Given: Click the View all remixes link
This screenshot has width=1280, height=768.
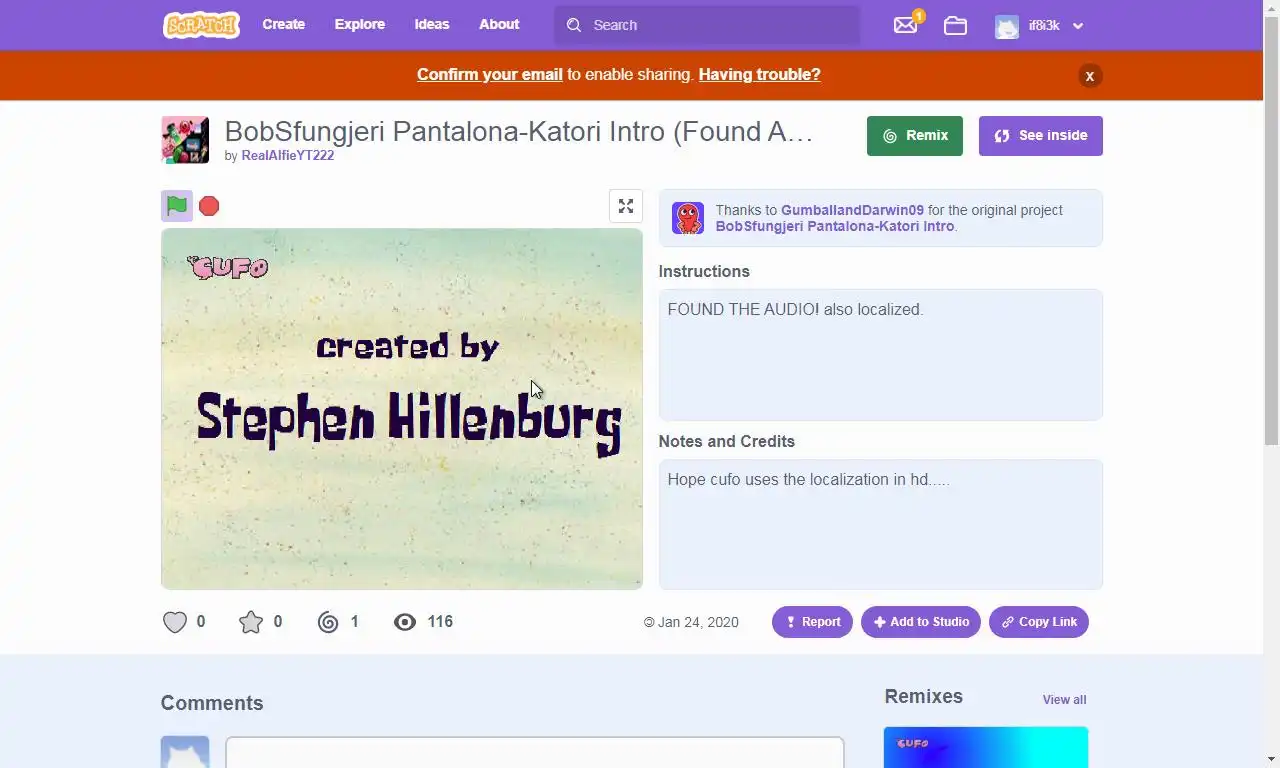Looking at the screenshot, I should click(x=1064, y=700).
